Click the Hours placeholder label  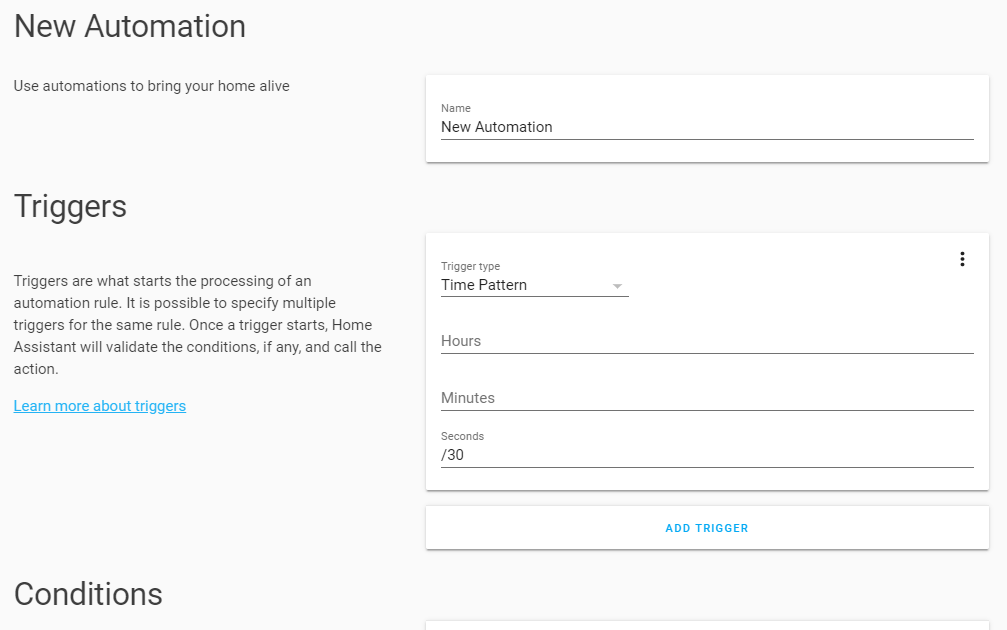(x=461, y=341)
